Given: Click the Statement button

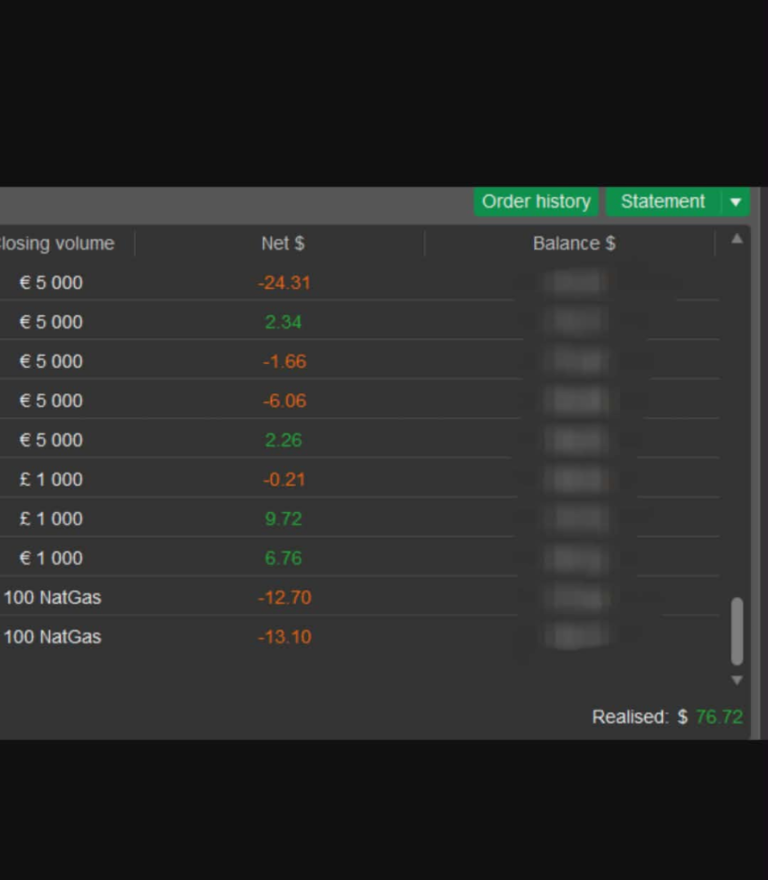Looking at the screenshot, I should [x=662, y=202].
